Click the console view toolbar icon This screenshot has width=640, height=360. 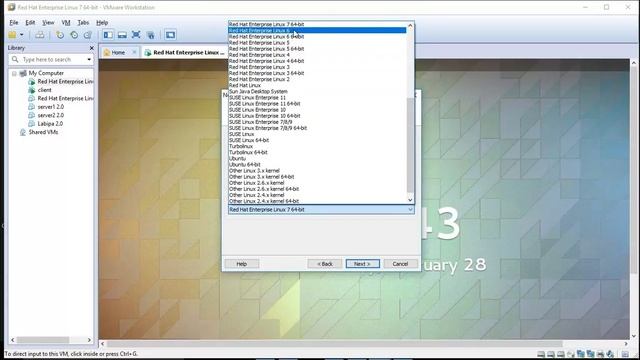(x=170, y=35)
